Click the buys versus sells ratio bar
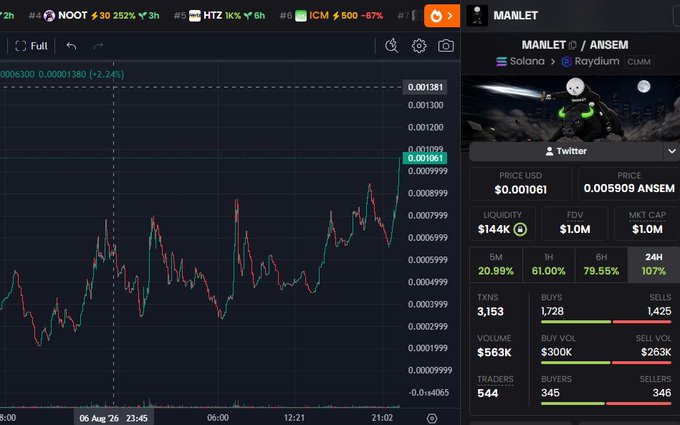 tap(606, 322)
